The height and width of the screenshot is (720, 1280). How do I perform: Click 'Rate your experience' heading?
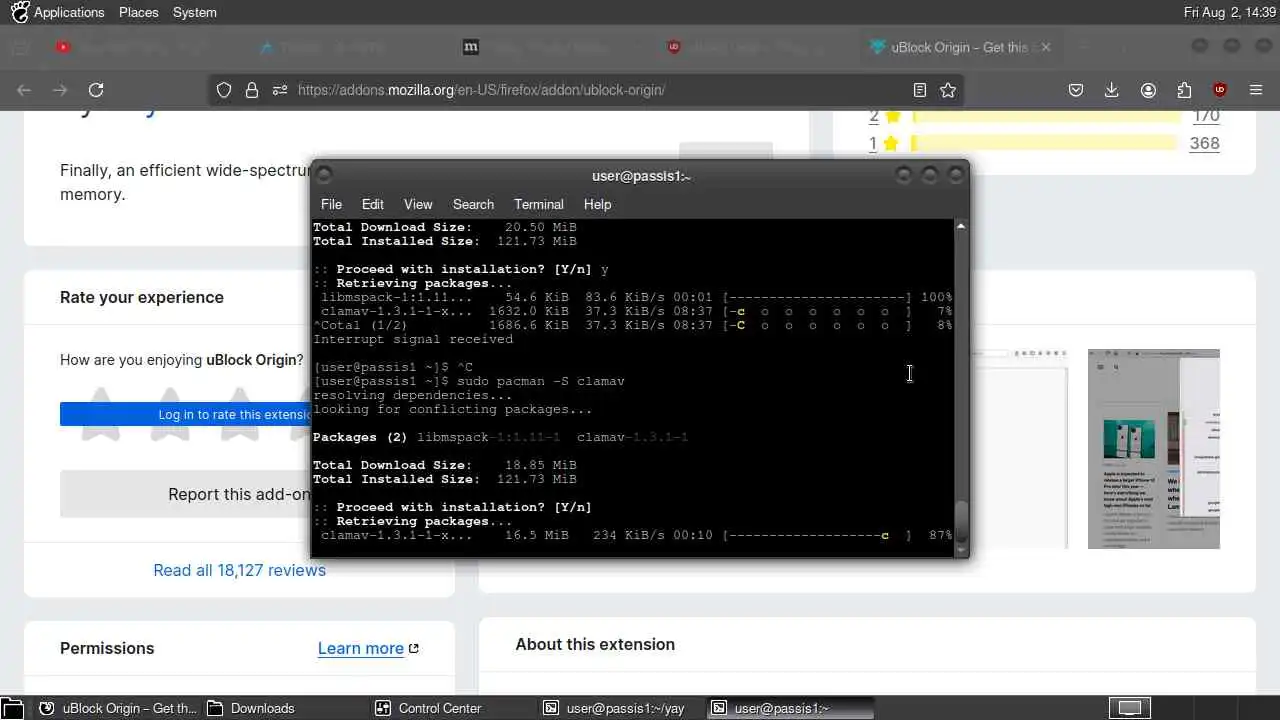[x=142, y=297]
